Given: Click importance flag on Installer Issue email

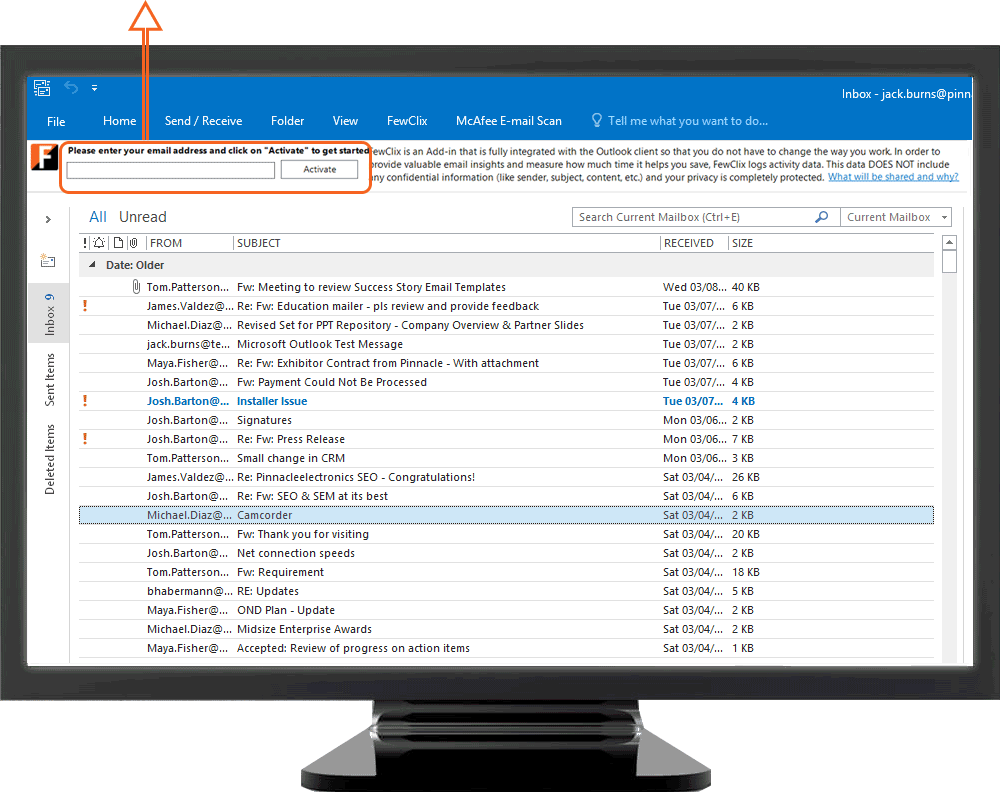Looking at the screenshot, I should [85, 401].
